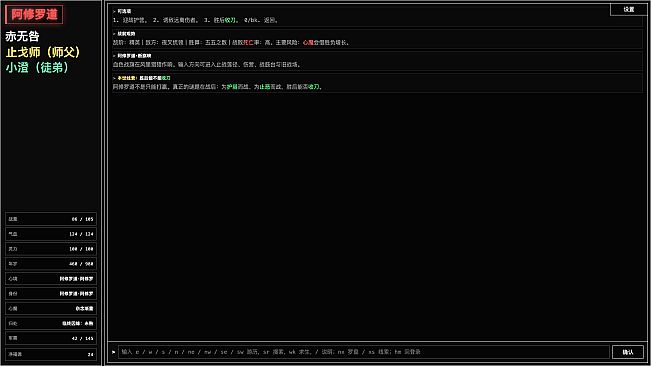Click the bottom stat row showing 24

(51, 354)
